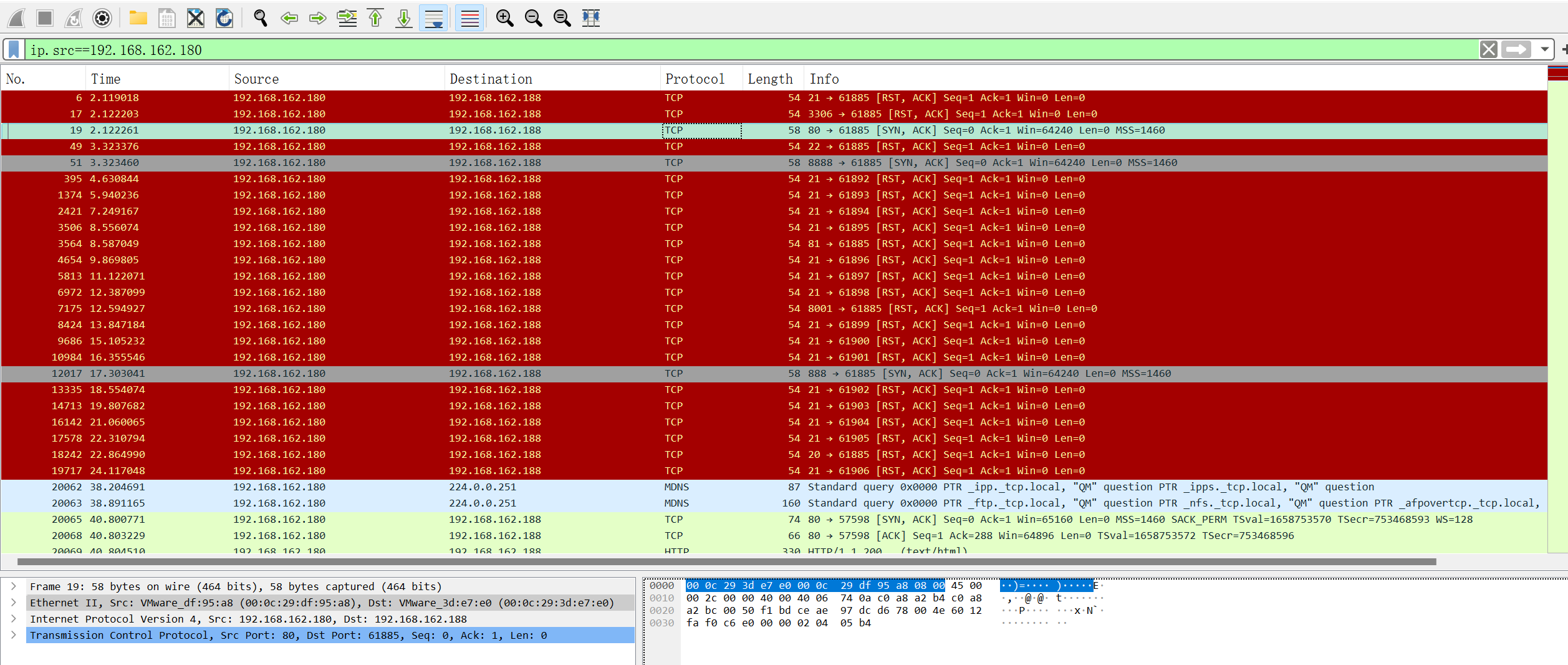Clear the display filter
The image size is (1568, 665).
1489,49
